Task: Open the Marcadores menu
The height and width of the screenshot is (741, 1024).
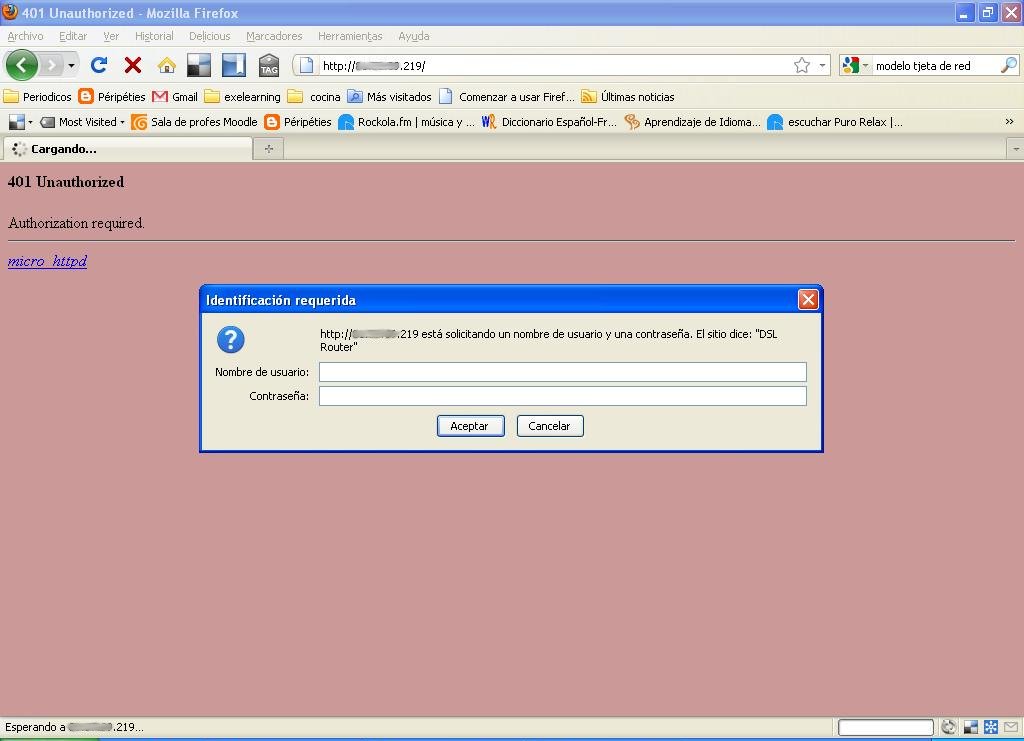Action: [x=274, y=36]
